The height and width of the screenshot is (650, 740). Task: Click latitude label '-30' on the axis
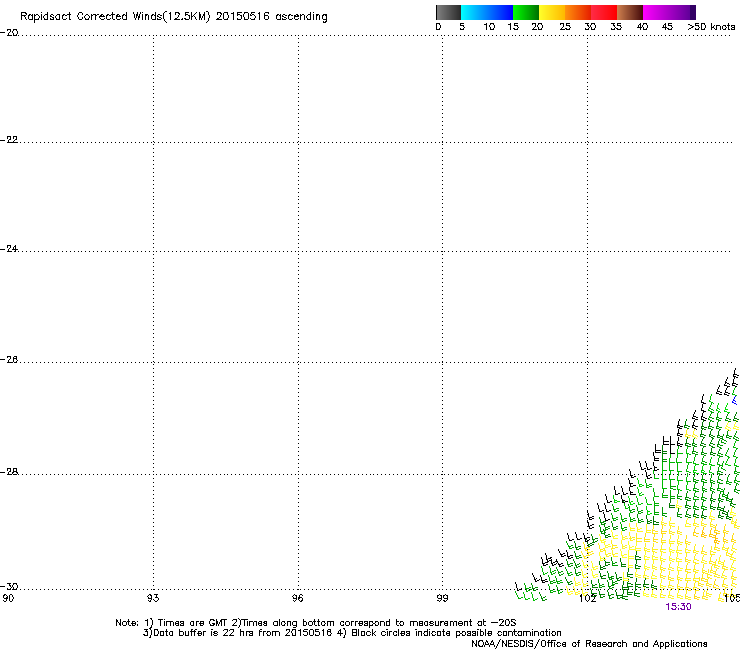9,587
